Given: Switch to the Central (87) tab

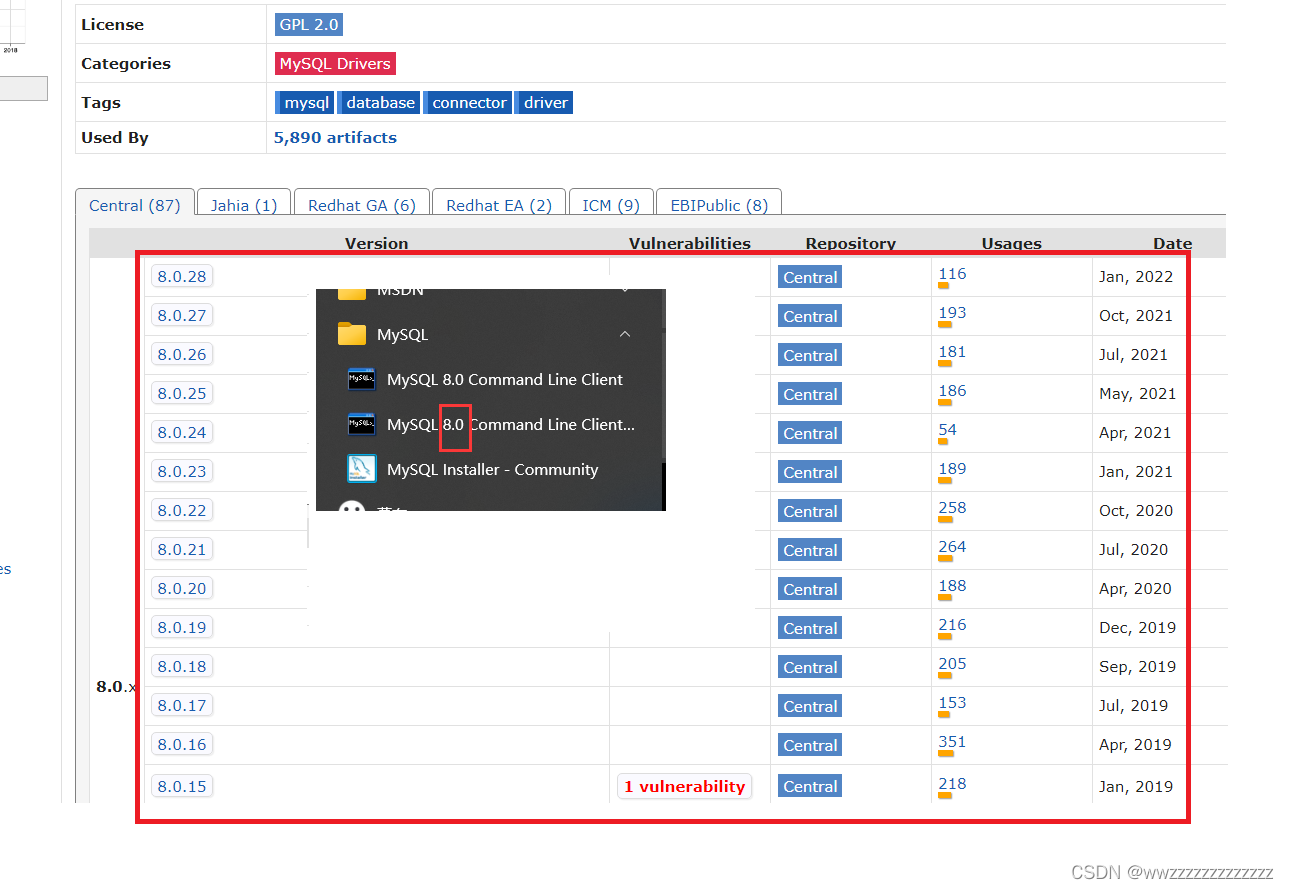Looking at the screenshot, I should pos(135,205).
